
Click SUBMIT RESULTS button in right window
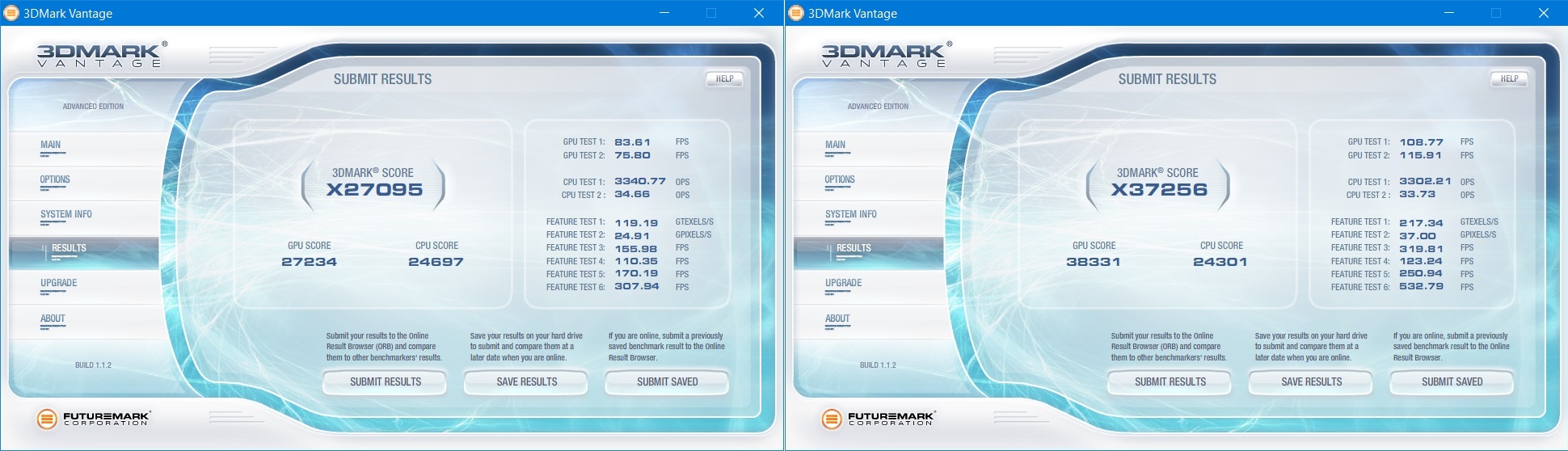(1170, 381)
